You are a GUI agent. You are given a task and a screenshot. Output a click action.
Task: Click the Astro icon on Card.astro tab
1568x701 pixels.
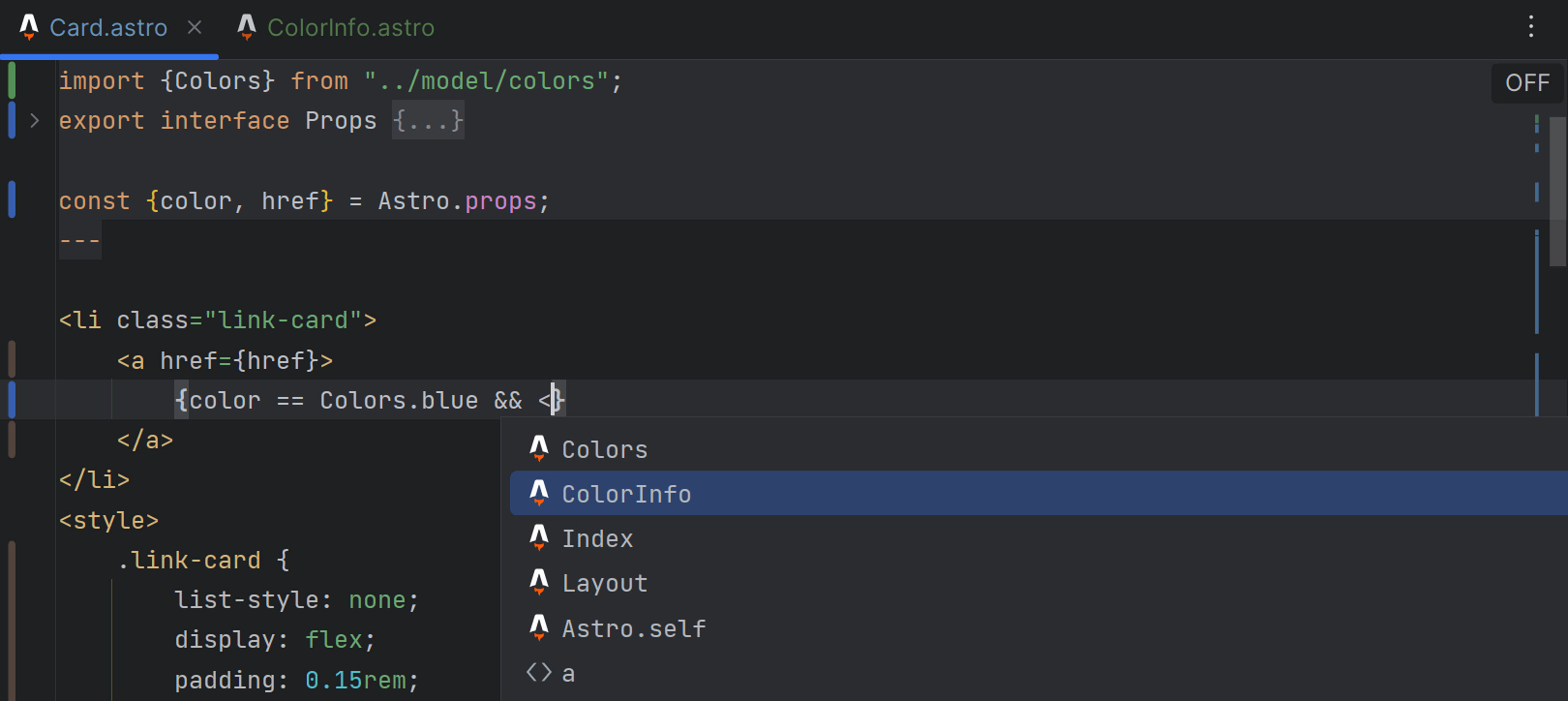pos(29,27)
